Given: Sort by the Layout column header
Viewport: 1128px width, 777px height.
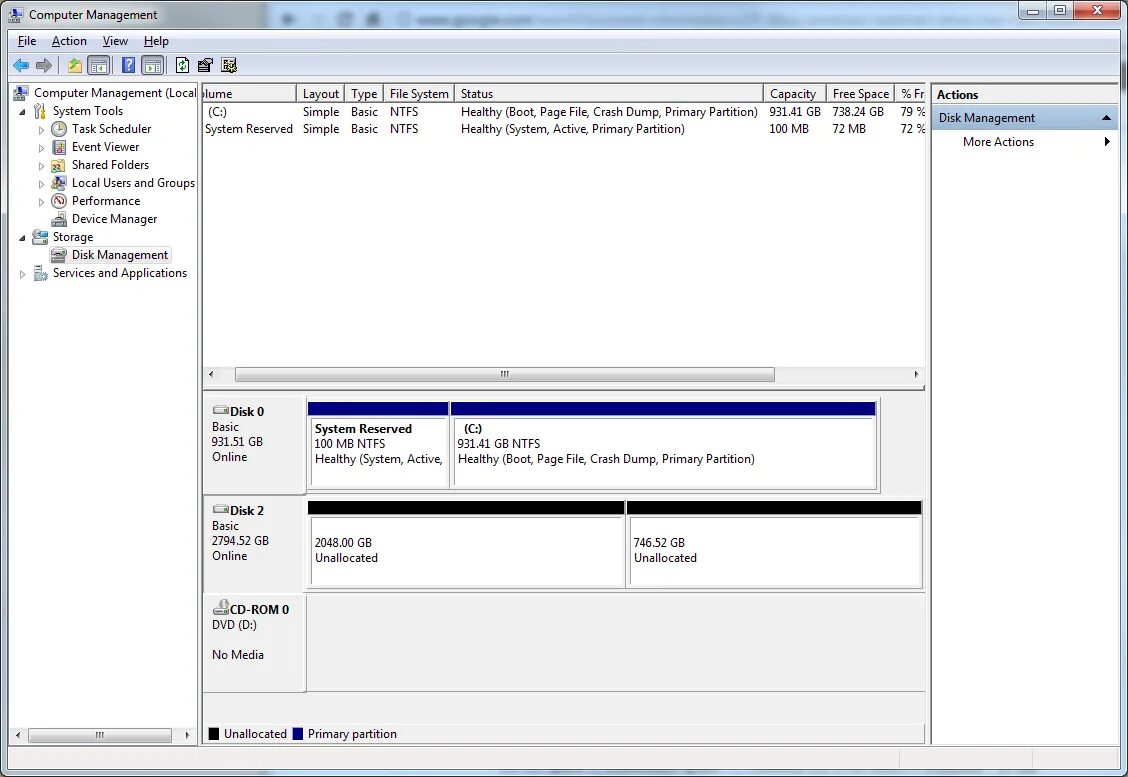Looking at the screenshot, I should tap(320, 94).
